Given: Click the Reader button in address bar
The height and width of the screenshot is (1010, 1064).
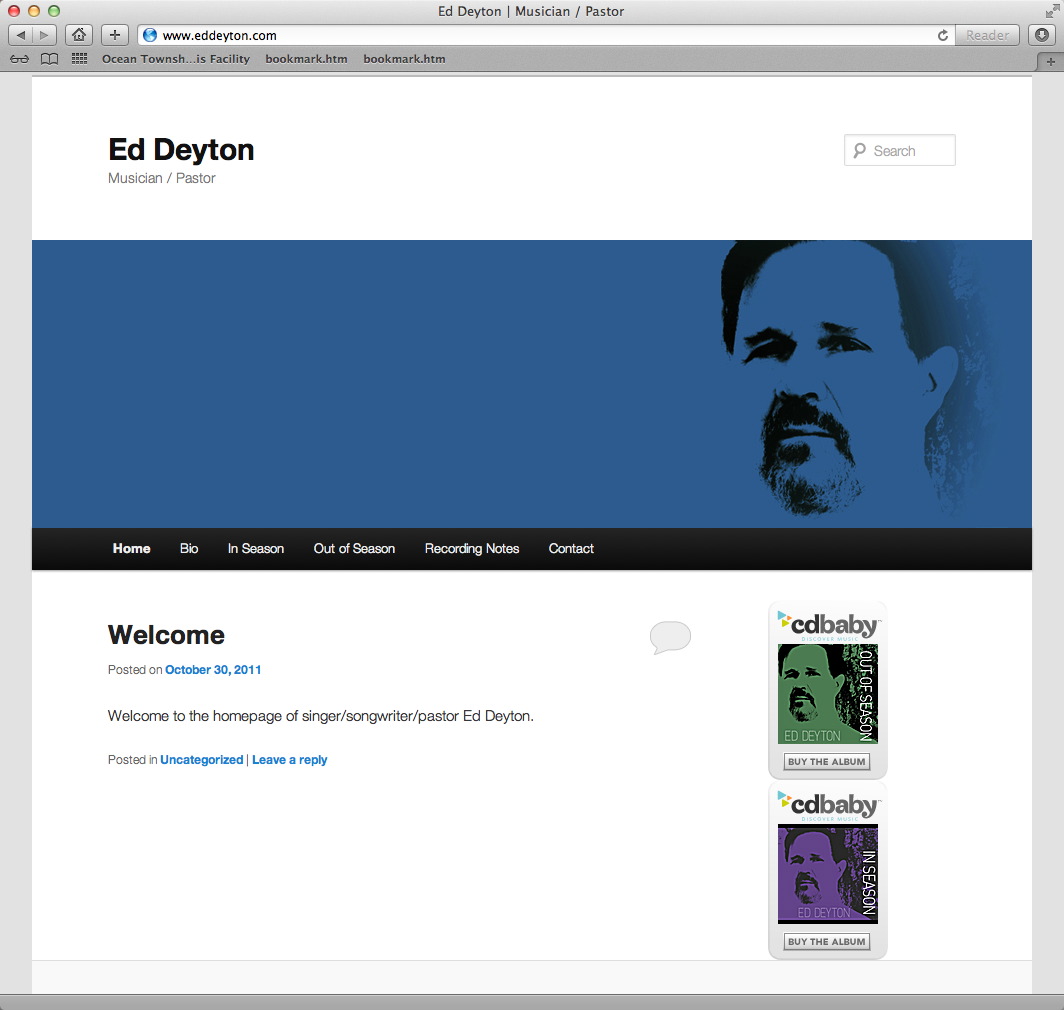Looking at the screenshot, I should click(x=987, y=35).
